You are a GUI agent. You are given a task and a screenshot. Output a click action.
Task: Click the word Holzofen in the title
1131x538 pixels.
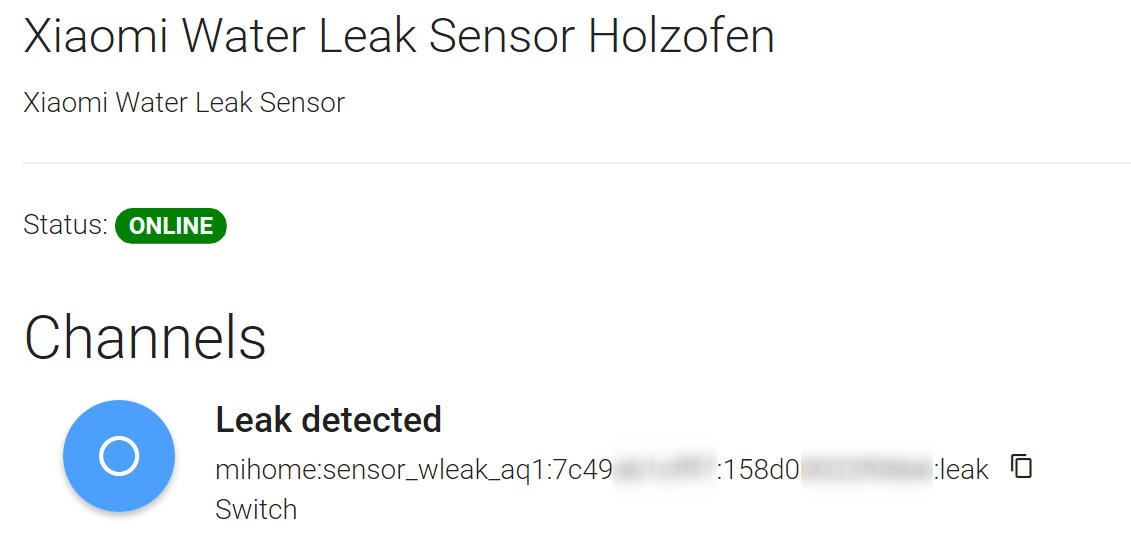681,38
